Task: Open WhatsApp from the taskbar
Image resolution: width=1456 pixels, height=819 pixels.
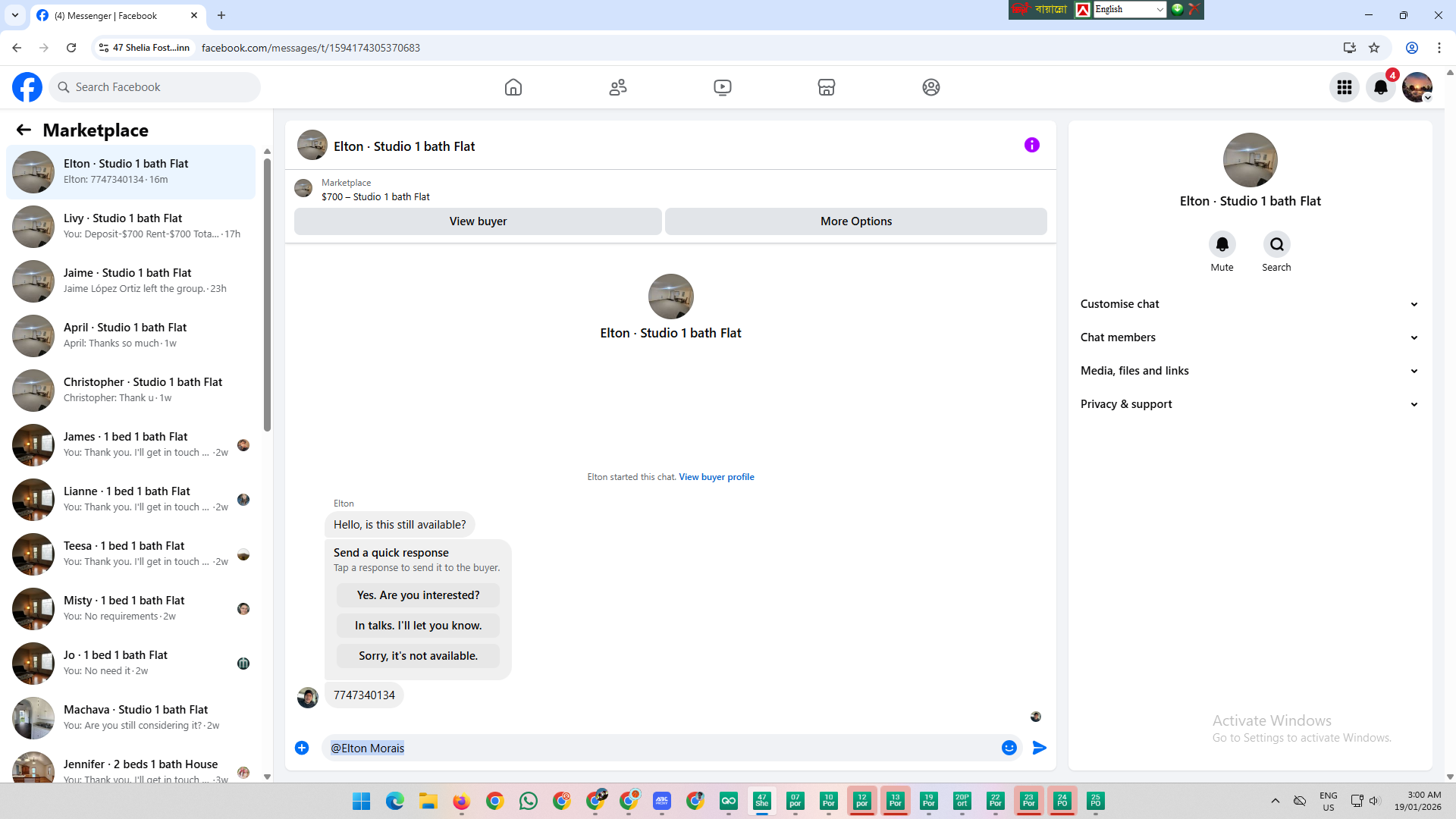Action: click(529, 801)
